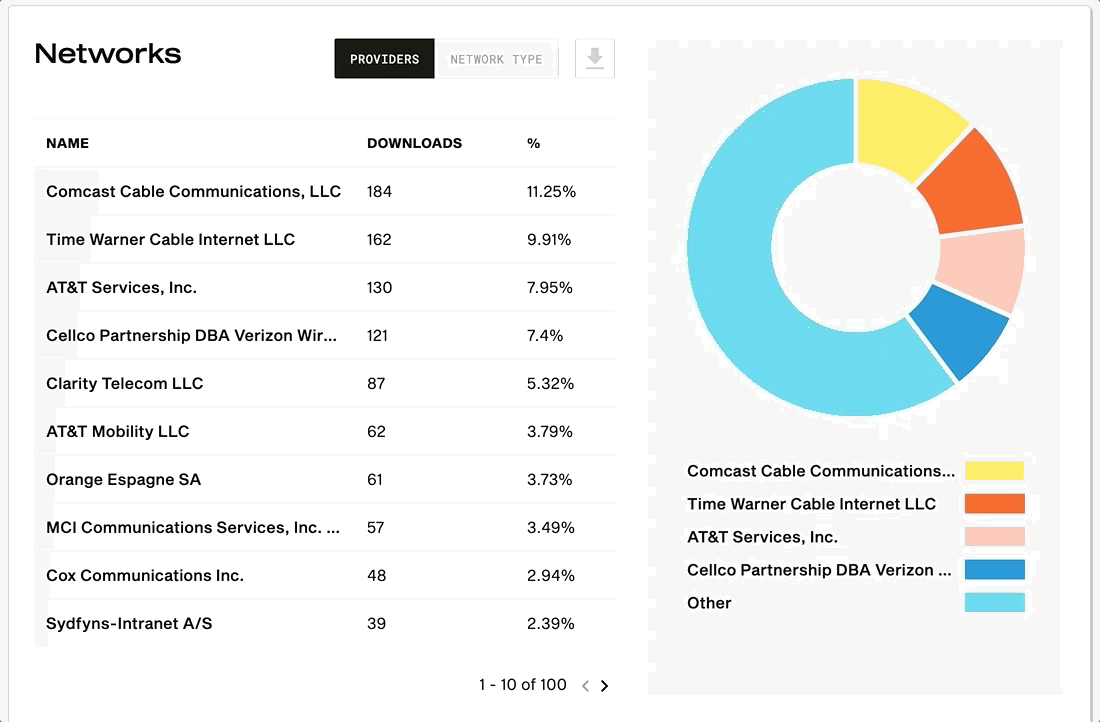Click the 87 downloads value
Viewport: 1100px width, 722px height.
point(376,383)
